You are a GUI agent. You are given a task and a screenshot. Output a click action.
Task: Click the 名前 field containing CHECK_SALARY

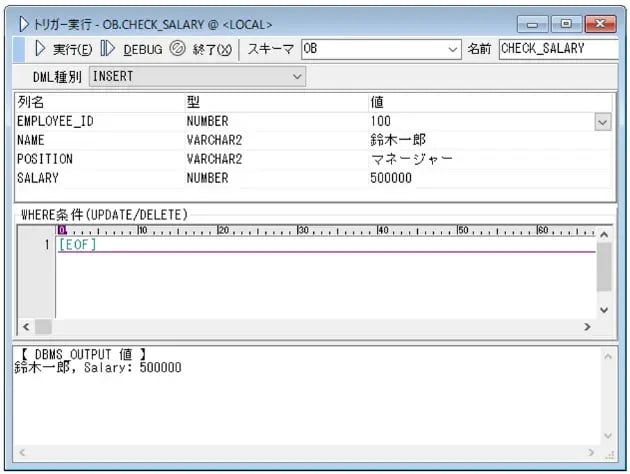pyautogui.click(x=557, y=49)
